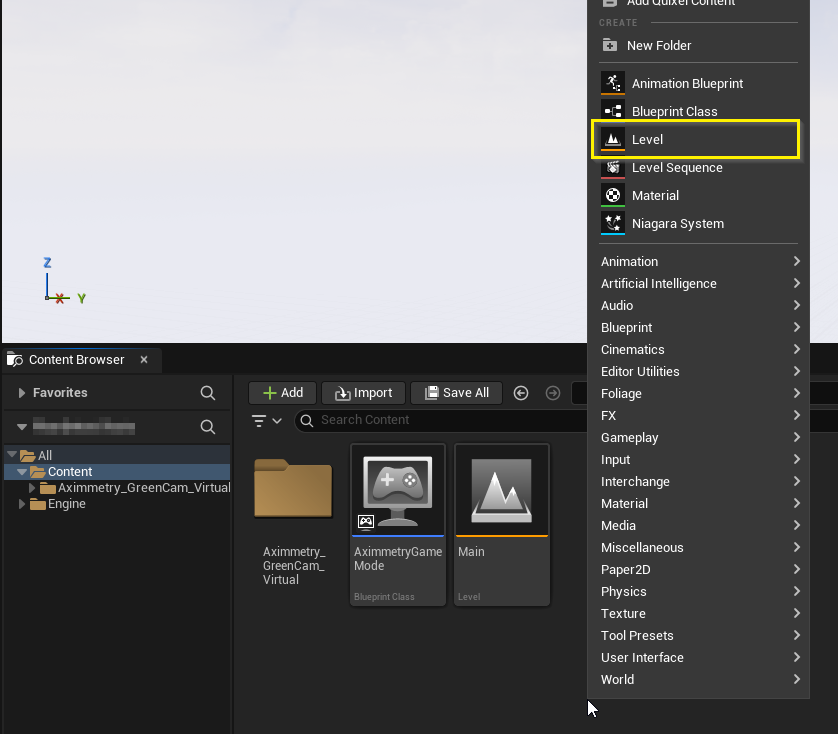
Task: Click the Material sphere icon
Action: (612, 195)
